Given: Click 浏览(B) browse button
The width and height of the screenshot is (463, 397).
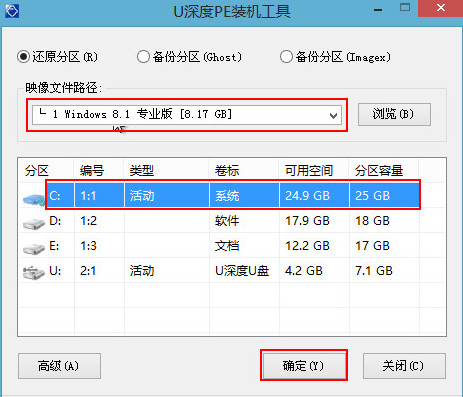Looking at the screenshot, I should [394, 114].
